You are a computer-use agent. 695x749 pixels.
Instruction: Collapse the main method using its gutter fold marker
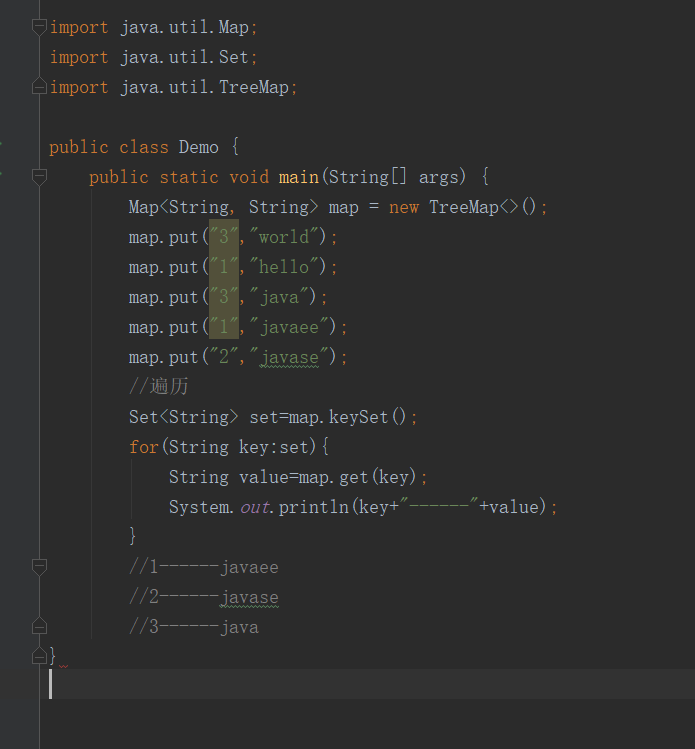[x=39, y=177]
